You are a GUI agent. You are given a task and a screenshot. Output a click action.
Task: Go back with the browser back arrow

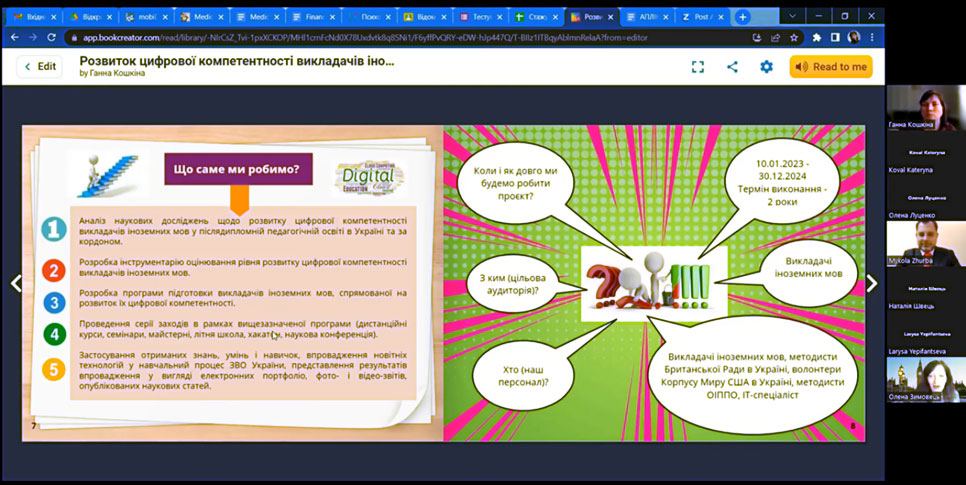[x=15, y=38]
